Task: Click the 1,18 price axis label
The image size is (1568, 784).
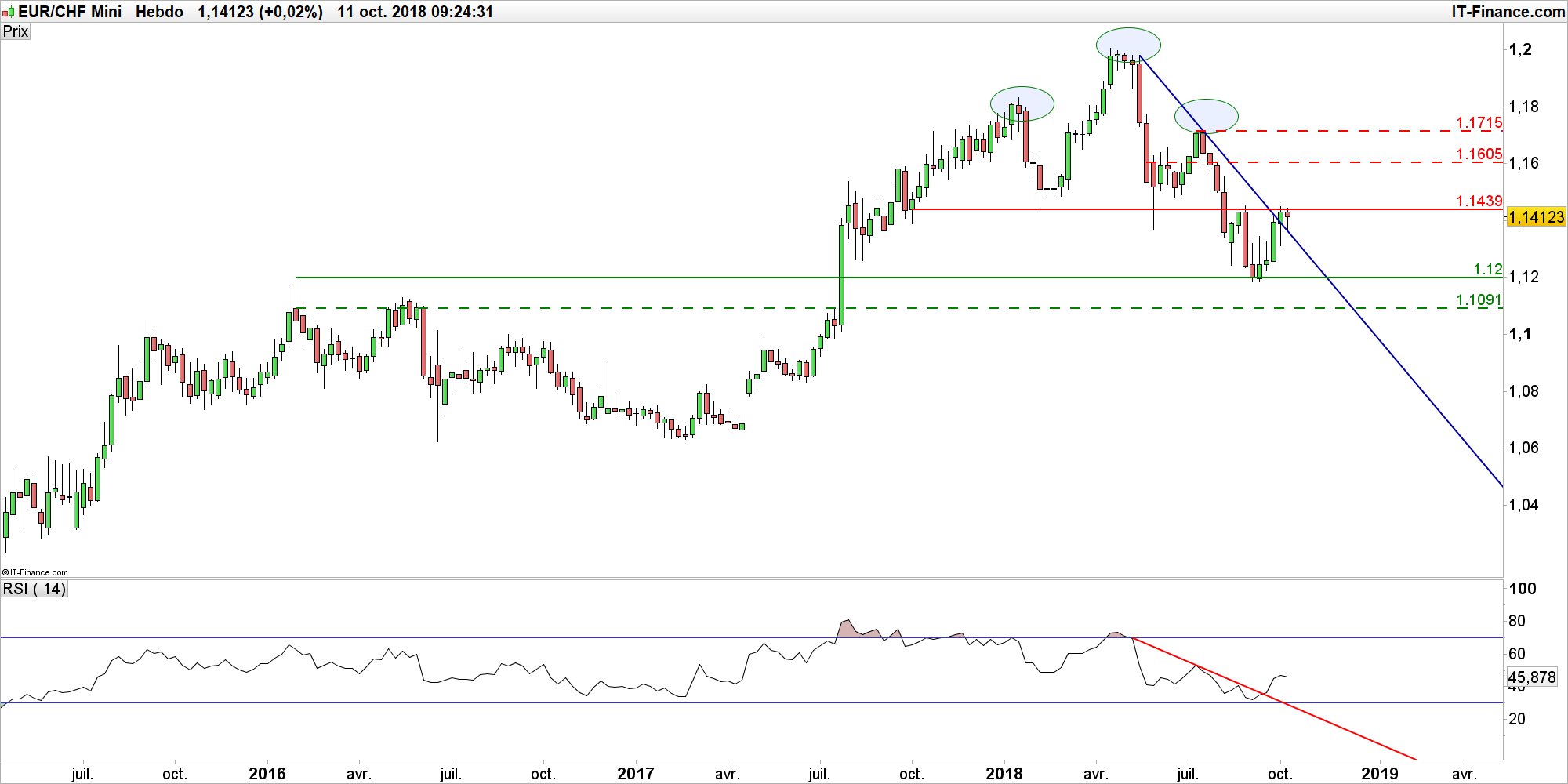Action: point(1524,107)
